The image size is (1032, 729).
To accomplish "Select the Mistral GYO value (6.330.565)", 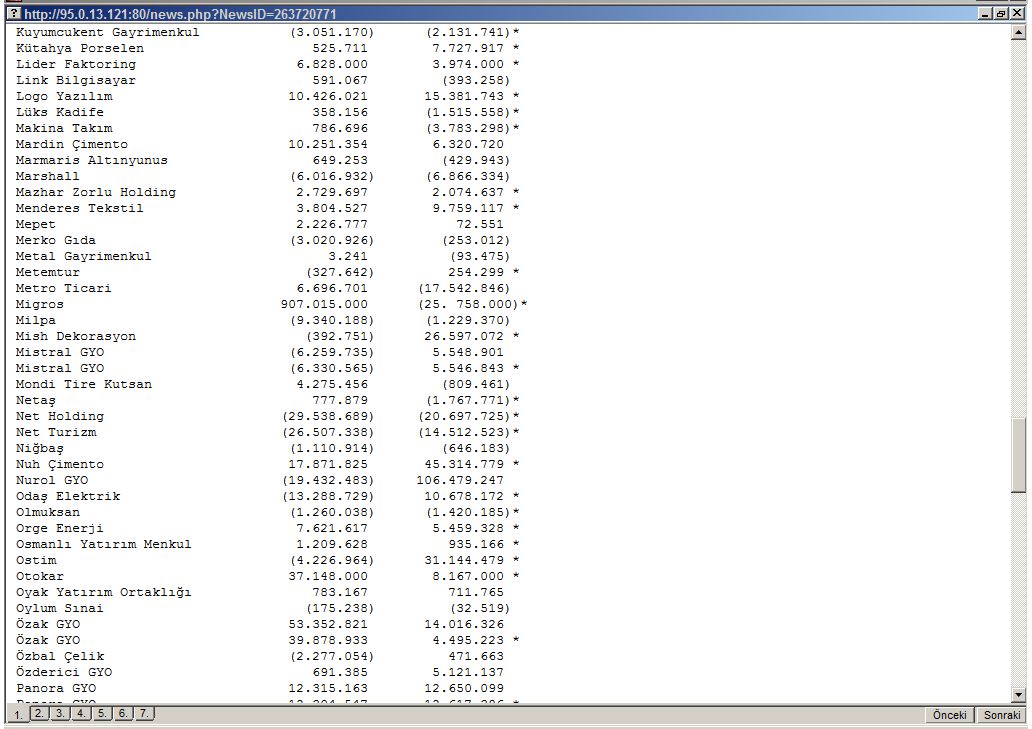I will pyautogui.click(x=332, y=368).
